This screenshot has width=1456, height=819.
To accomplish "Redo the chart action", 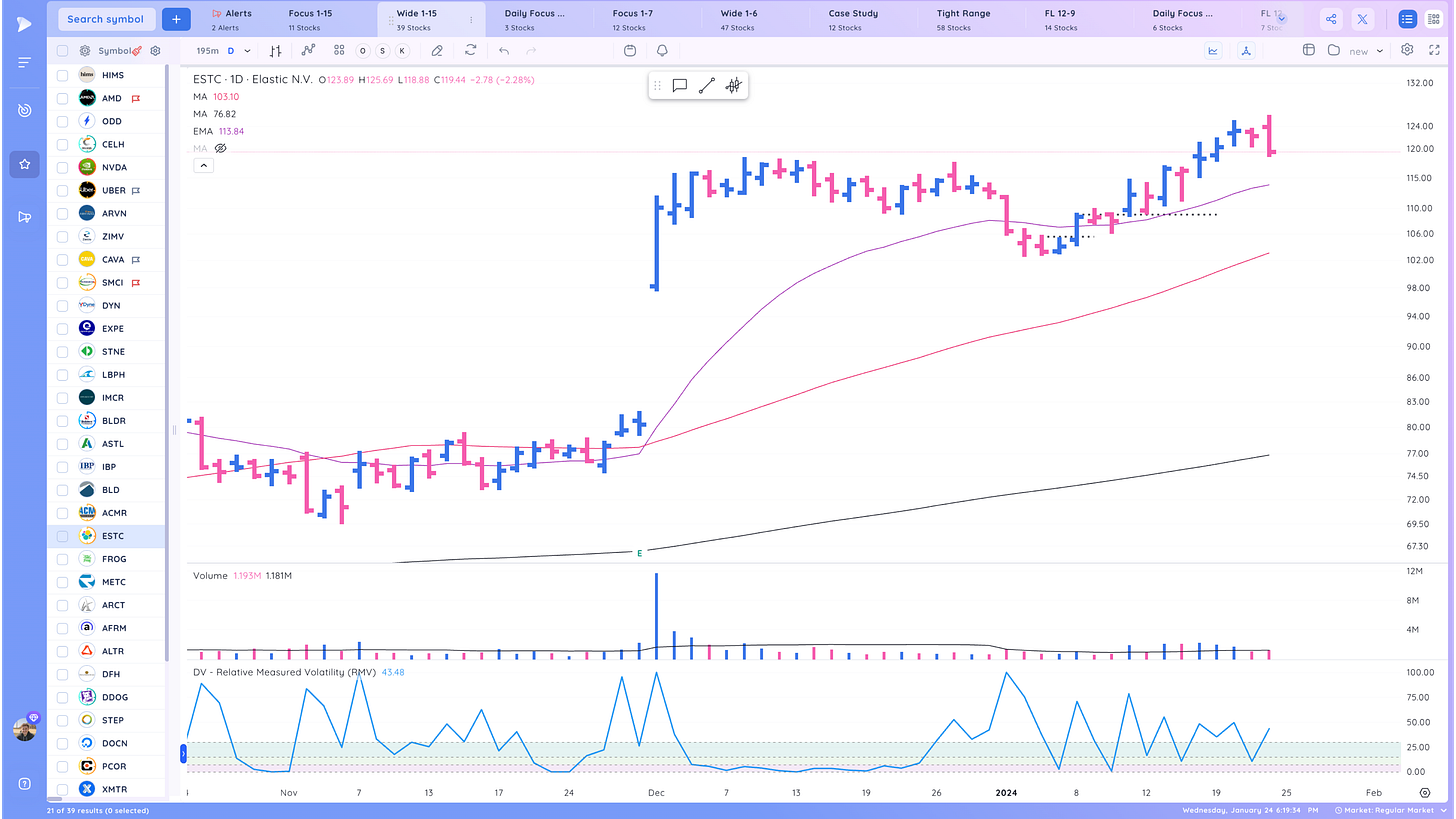I will pos(531,50).
